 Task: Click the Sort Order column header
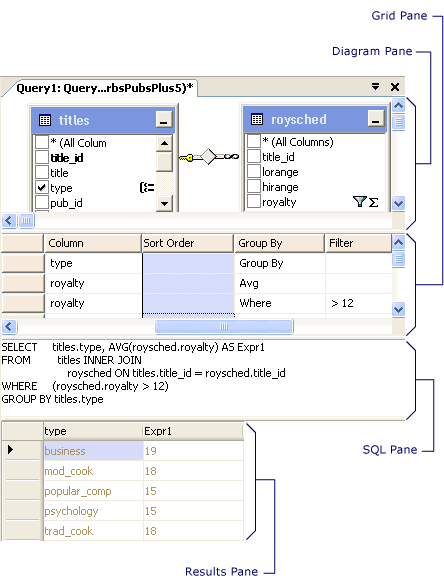[188, 243]
